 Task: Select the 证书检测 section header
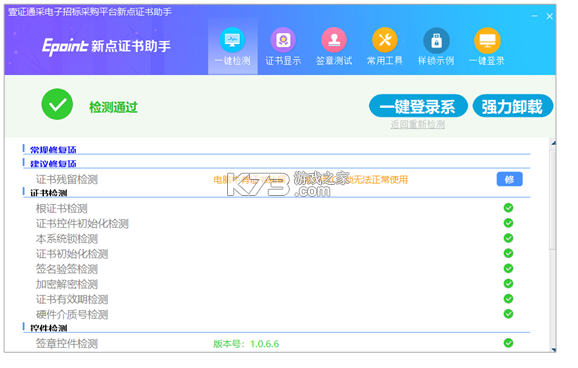49,193
